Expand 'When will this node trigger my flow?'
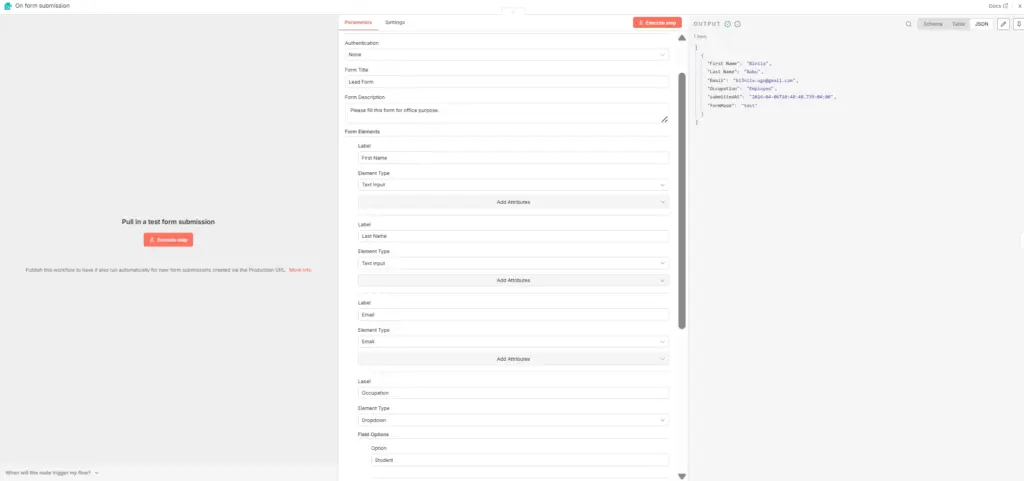Viewport: 1024px width, 481px height. 52,473
